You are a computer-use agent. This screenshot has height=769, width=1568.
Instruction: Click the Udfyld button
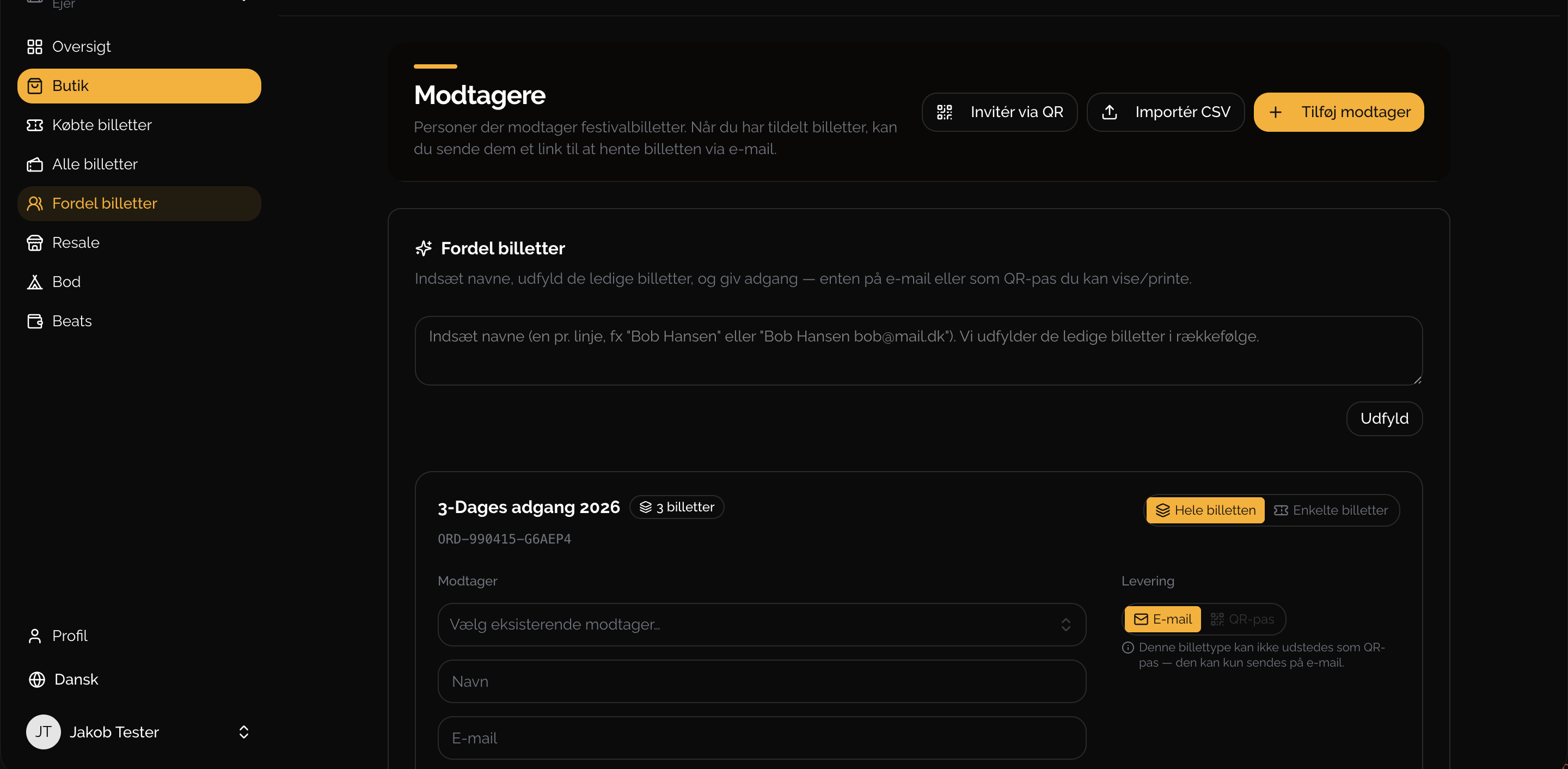point(1384,418)
